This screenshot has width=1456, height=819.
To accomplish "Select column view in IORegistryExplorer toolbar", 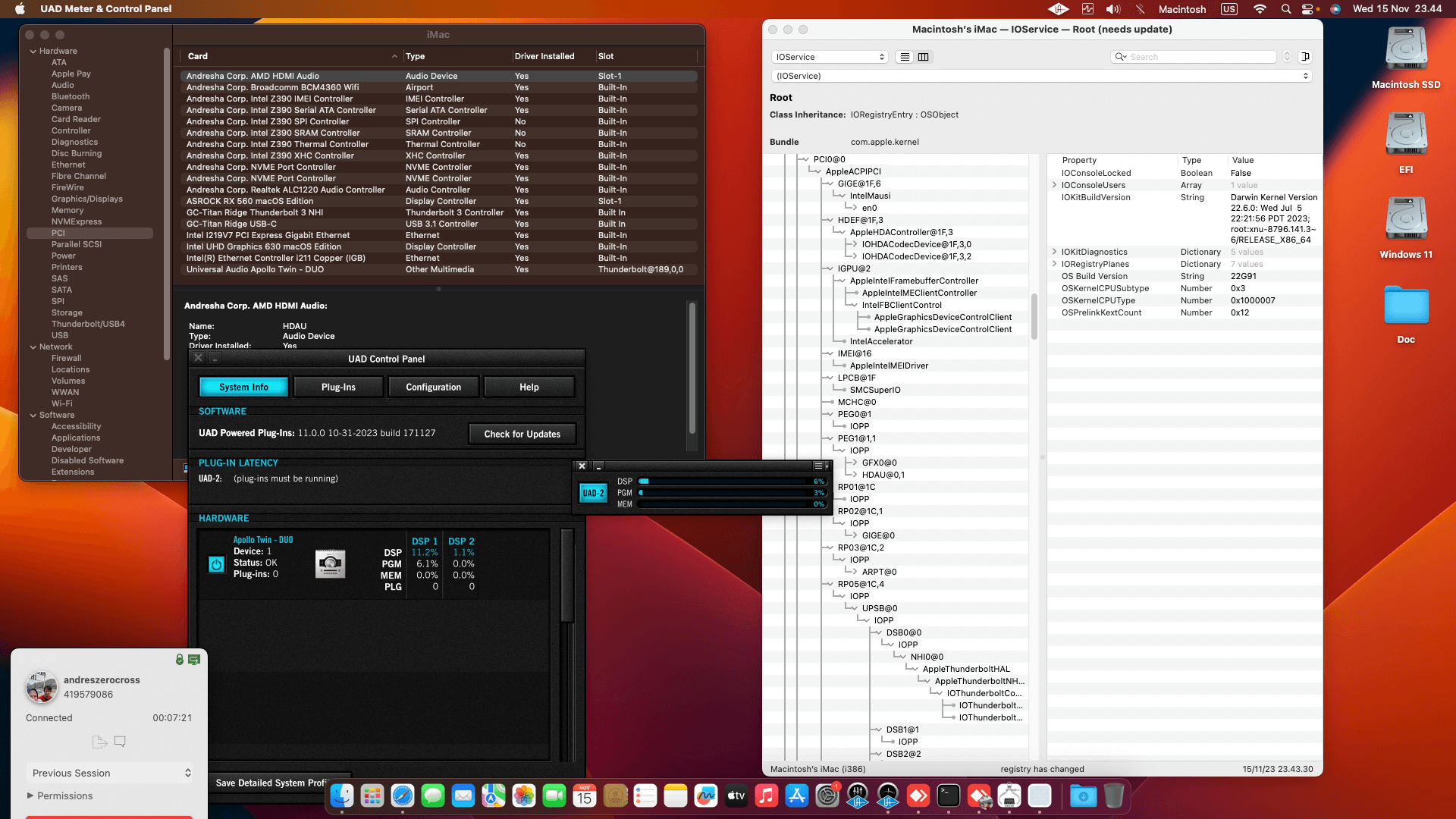I will click(924, 57).
